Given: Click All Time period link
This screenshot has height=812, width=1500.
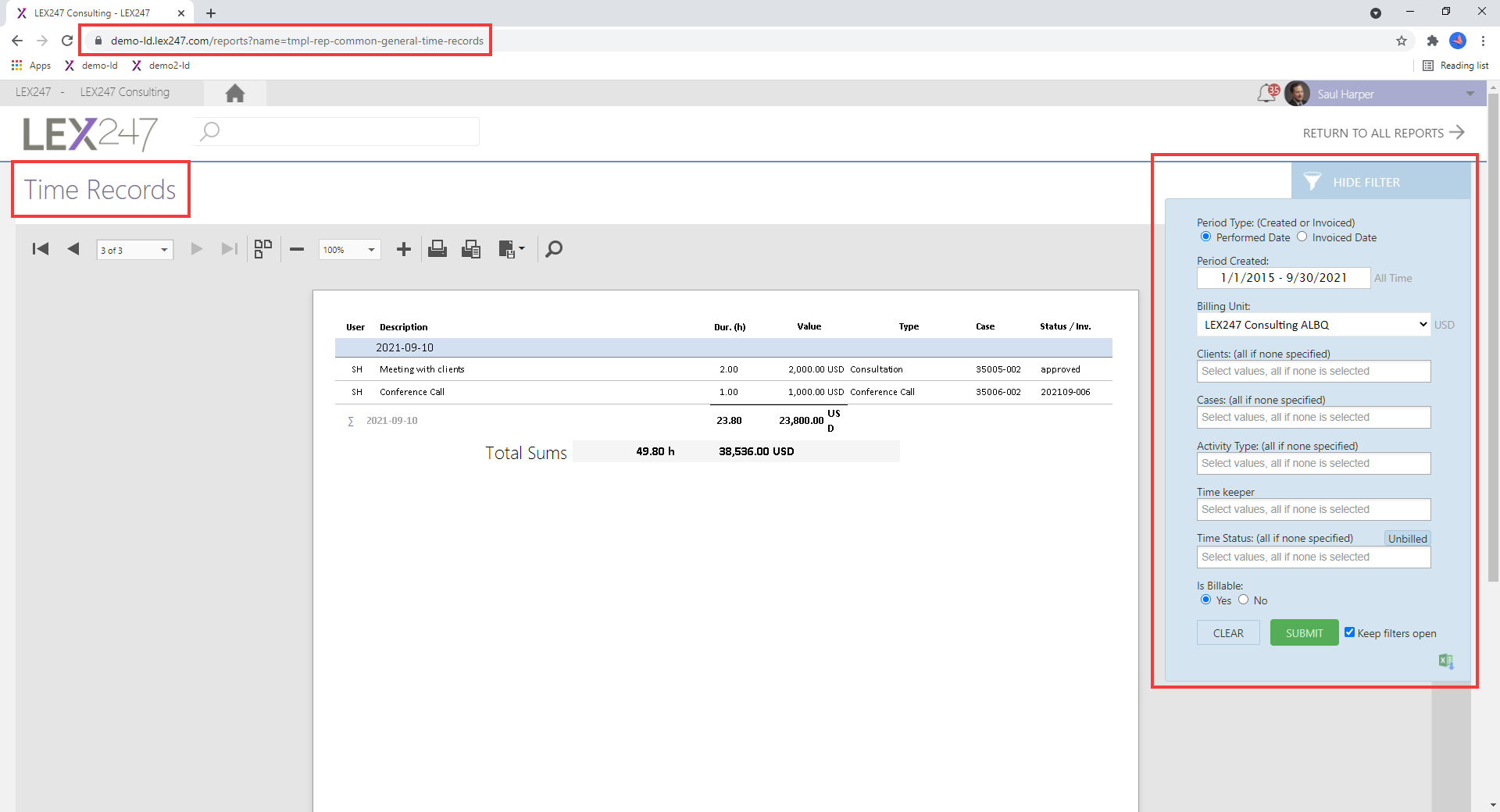Looking at the screenshot, I should [1393, 278].
